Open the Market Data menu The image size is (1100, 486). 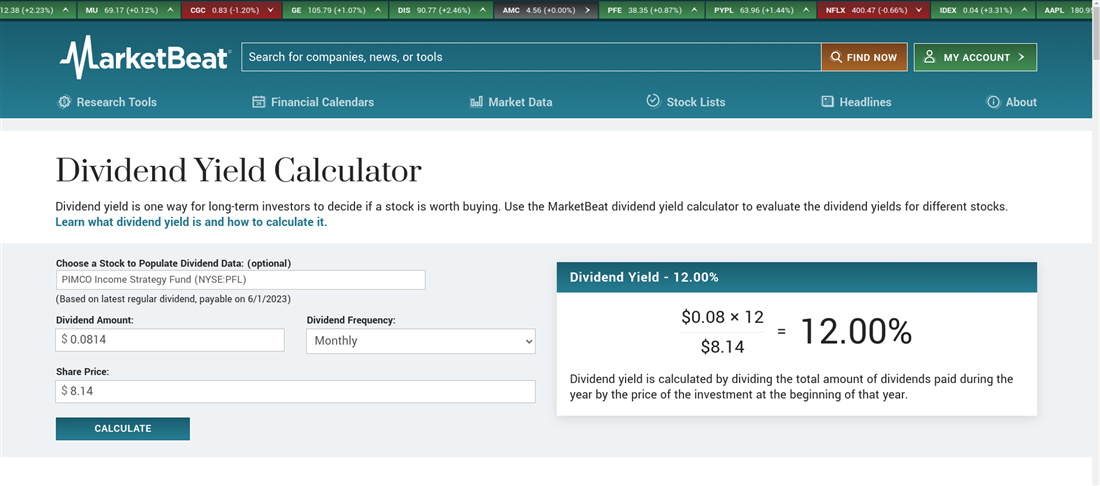click(511, 102)
